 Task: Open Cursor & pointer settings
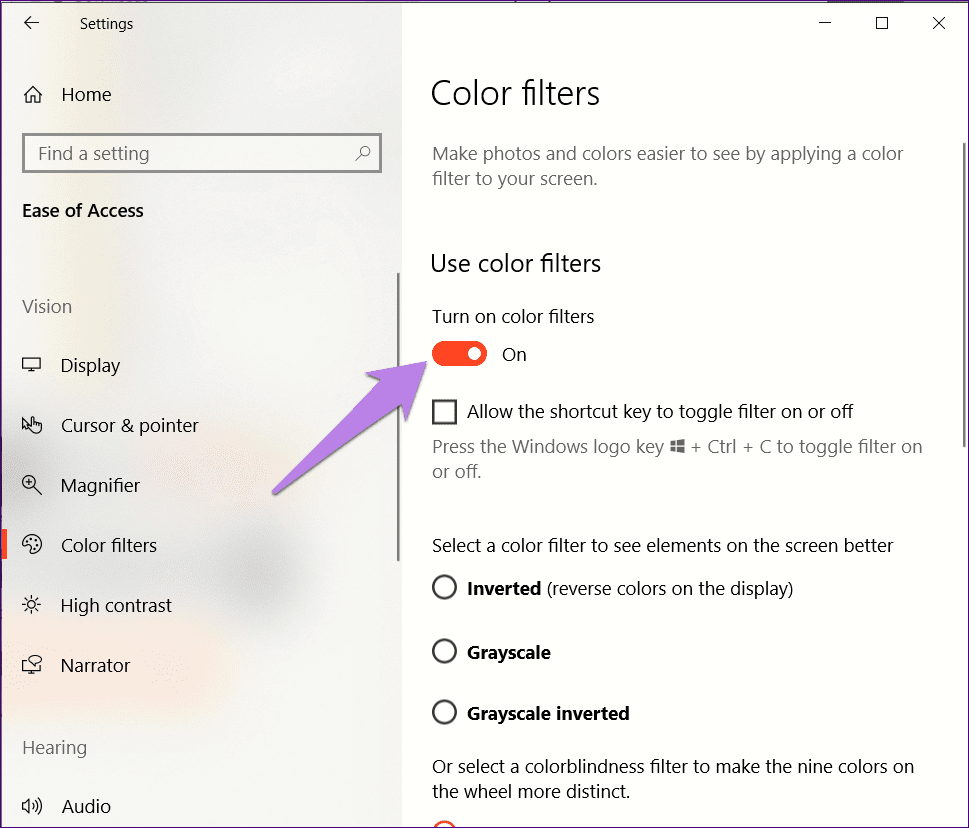(130, 425)
